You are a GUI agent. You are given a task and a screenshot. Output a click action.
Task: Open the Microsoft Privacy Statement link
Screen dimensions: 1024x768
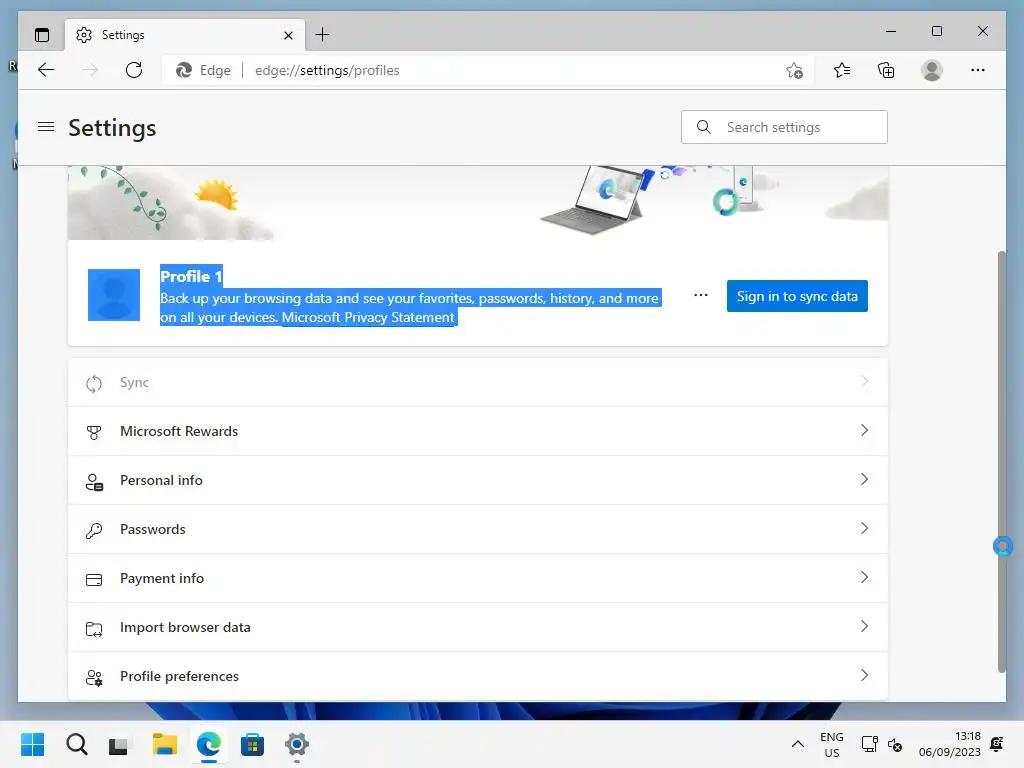(x=368, y=317)
